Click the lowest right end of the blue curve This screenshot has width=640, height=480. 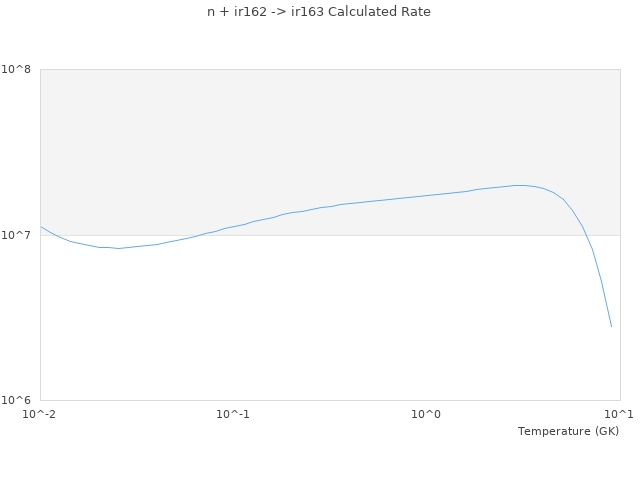click(611, 326)
